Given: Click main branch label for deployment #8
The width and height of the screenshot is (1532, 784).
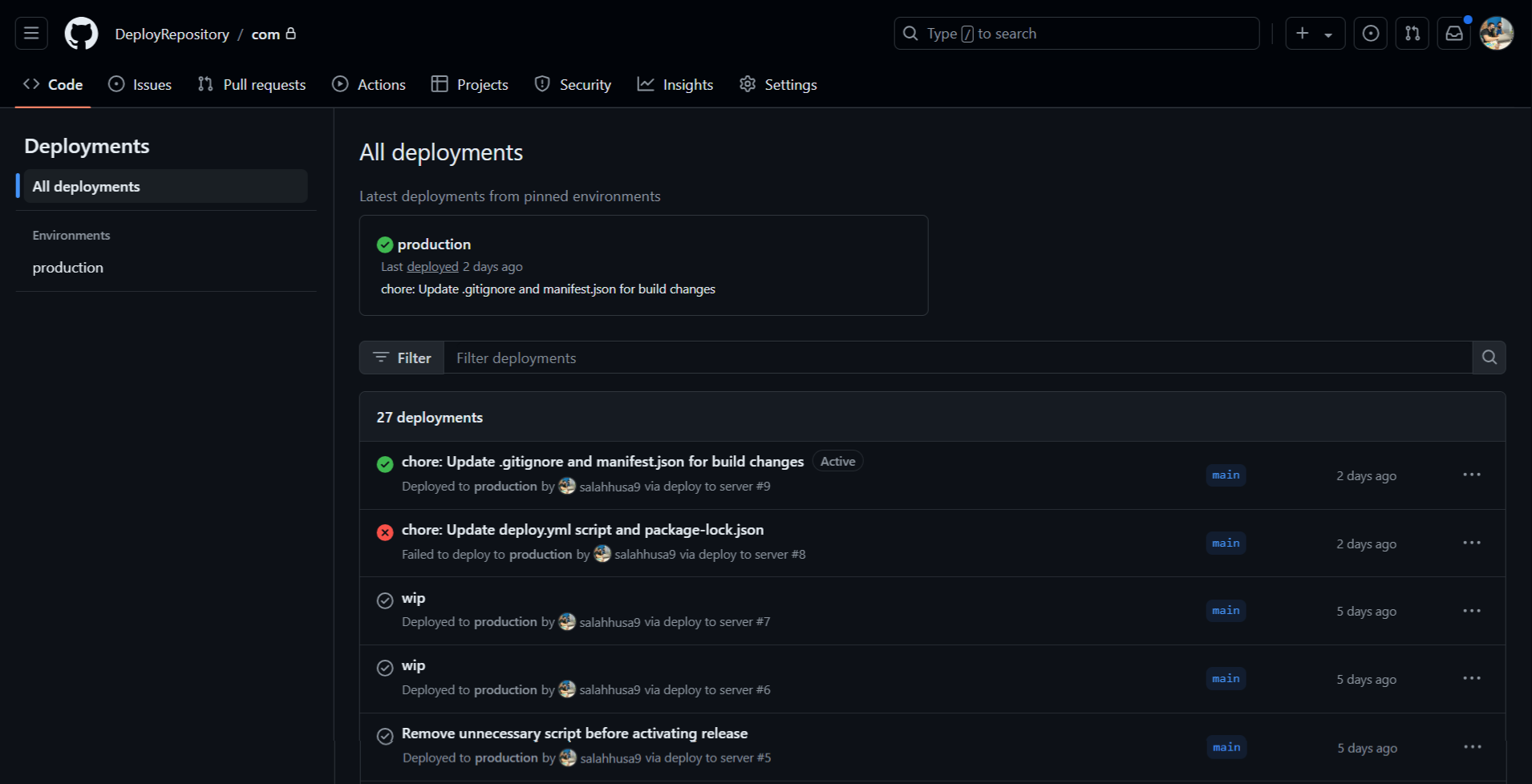Looking at the screenshot, I should pyautogui.click(x=1226, y=544).
